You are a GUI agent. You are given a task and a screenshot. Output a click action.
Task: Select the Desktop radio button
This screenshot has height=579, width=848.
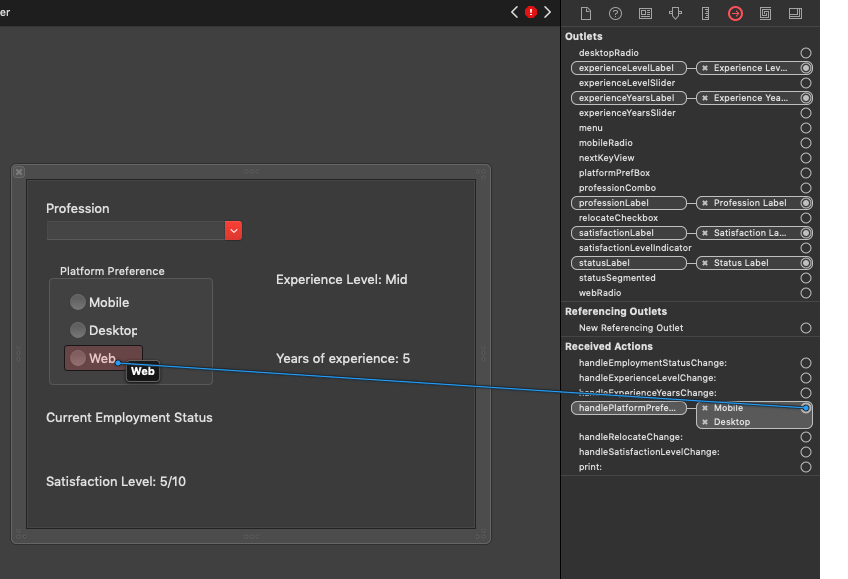[78, 330]
